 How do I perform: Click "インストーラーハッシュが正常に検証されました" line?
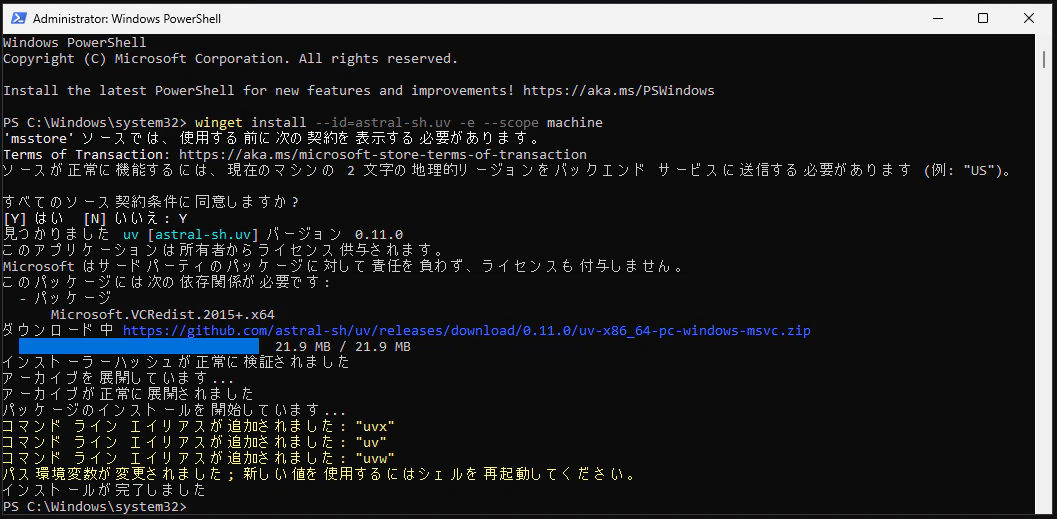coord(176,363)
